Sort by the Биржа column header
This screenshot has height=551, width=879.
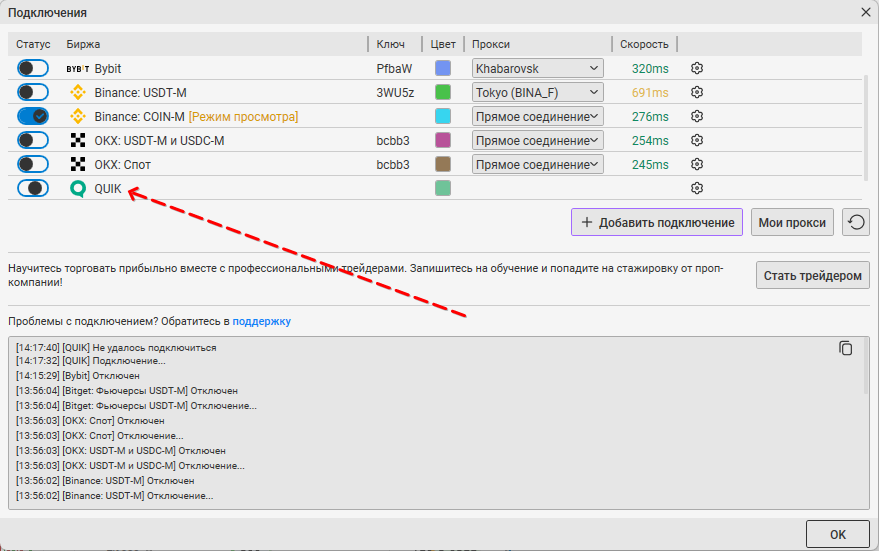(x=84, y=44)
